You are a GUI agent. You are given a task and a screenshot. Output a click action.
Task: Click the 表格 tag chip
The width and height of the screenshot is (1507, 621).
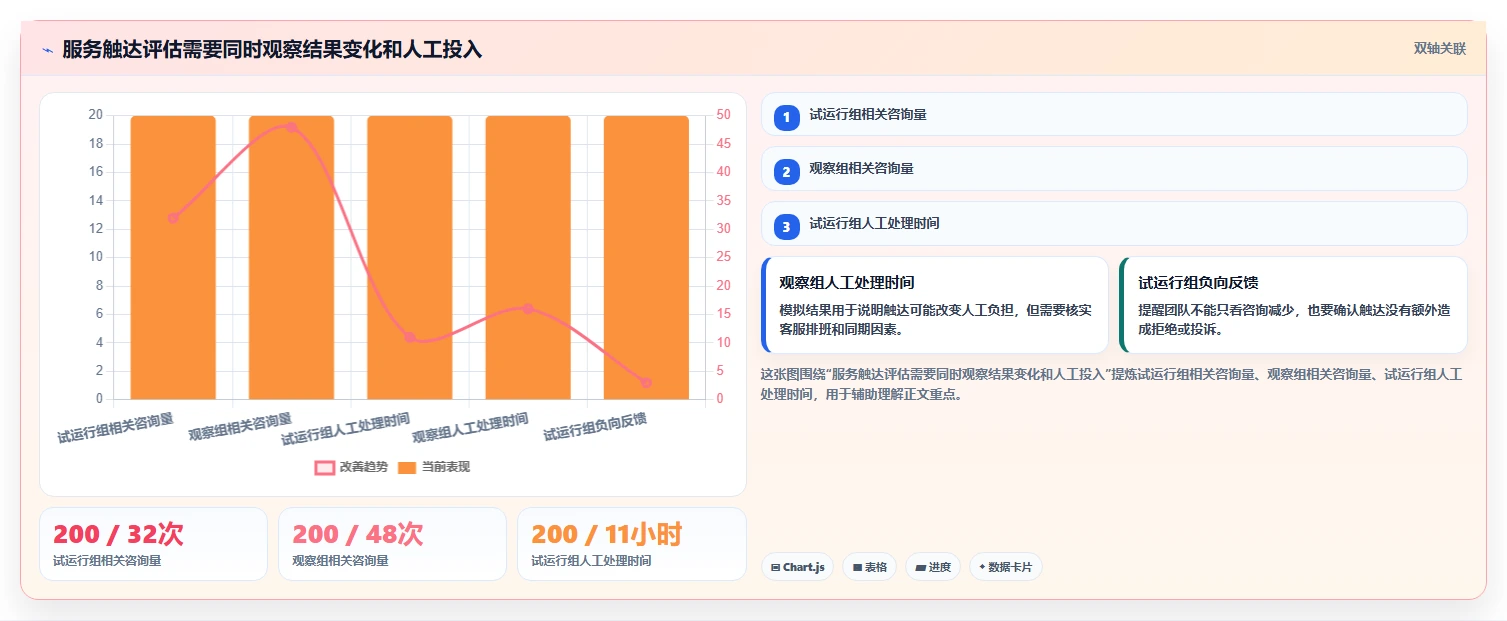pos(869,567)
